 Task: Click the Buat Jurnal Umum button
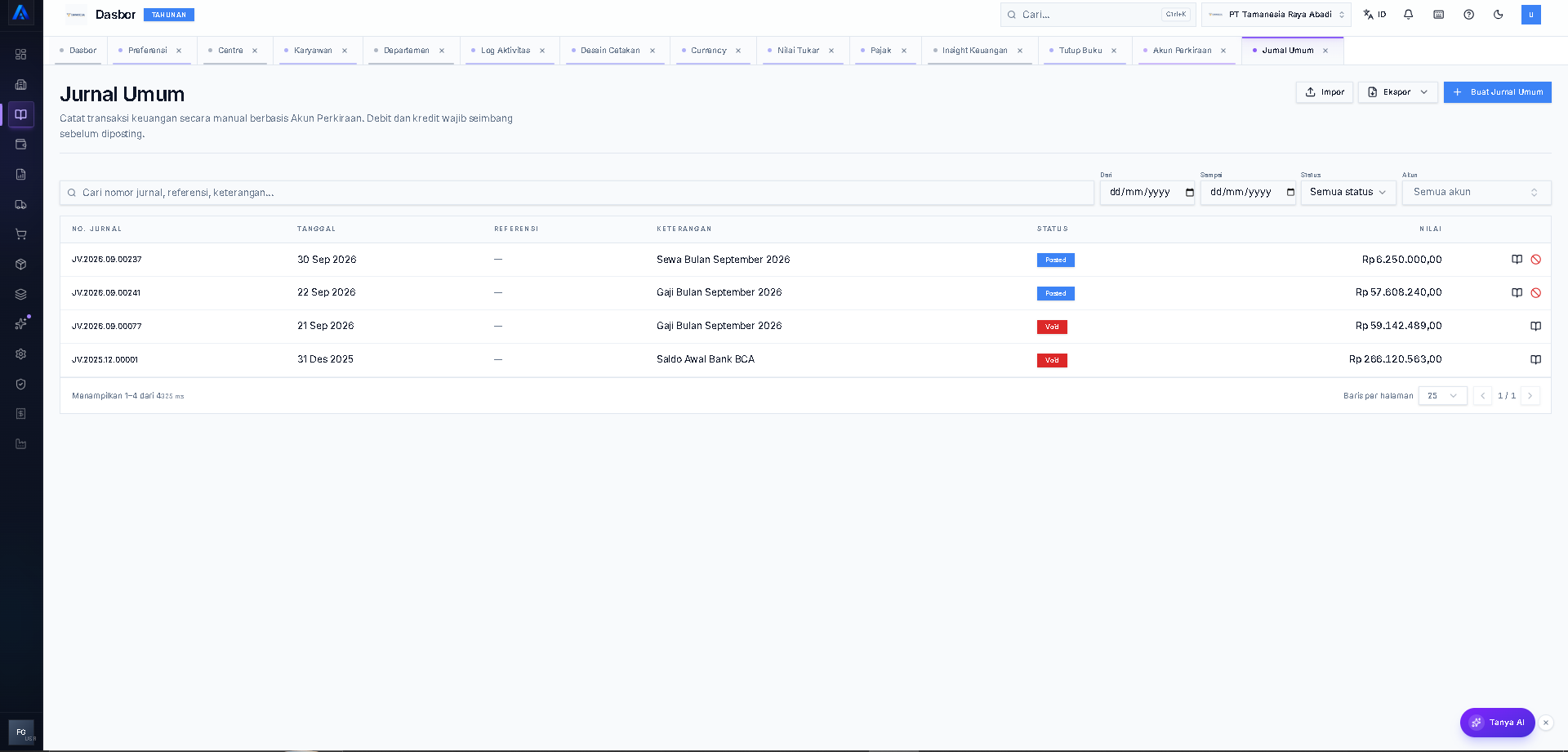point(1498,92)
